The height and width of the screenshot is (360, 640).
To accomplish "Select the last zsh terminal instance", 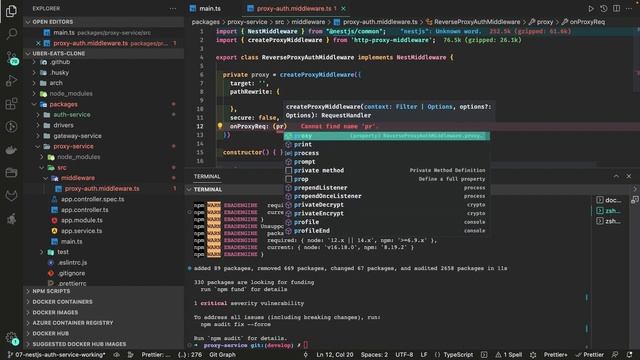I will [609, 221].
